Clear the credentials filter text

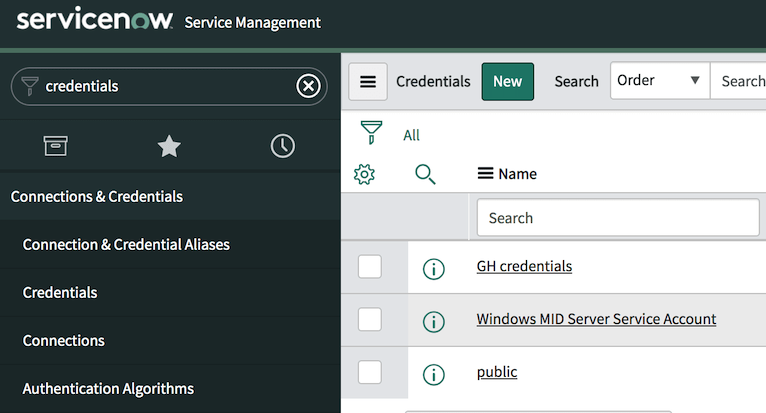308,87
